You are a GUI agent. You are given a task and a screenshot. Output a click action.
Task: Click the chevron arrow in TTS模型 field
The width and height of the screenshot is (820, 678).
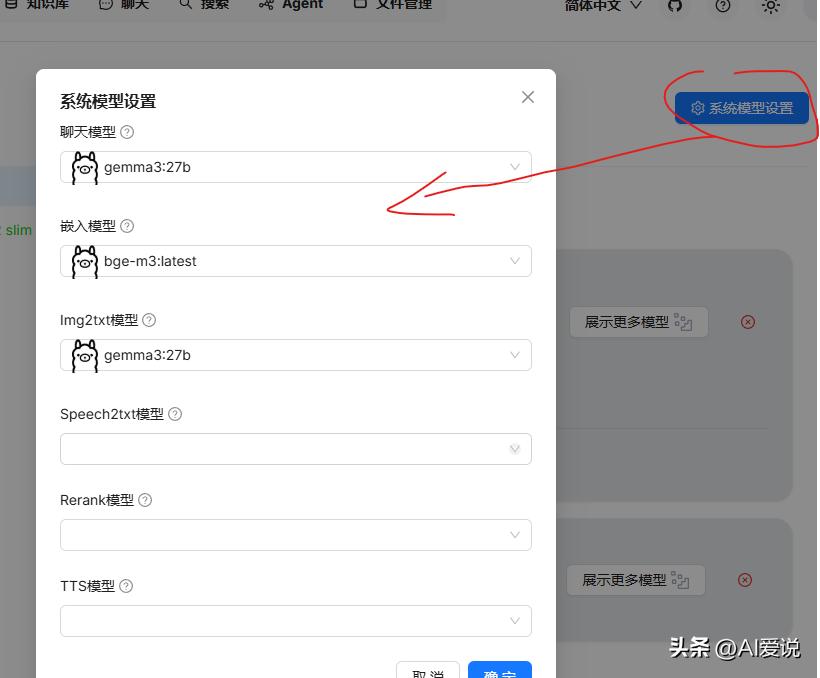(515, 620)
